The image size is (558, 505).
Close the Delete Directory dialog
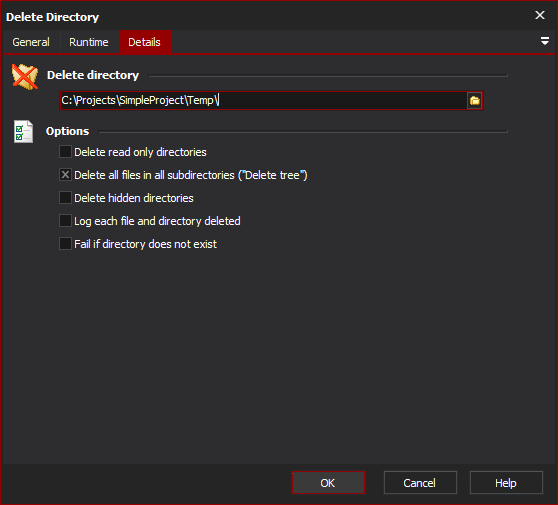(539, 15)
